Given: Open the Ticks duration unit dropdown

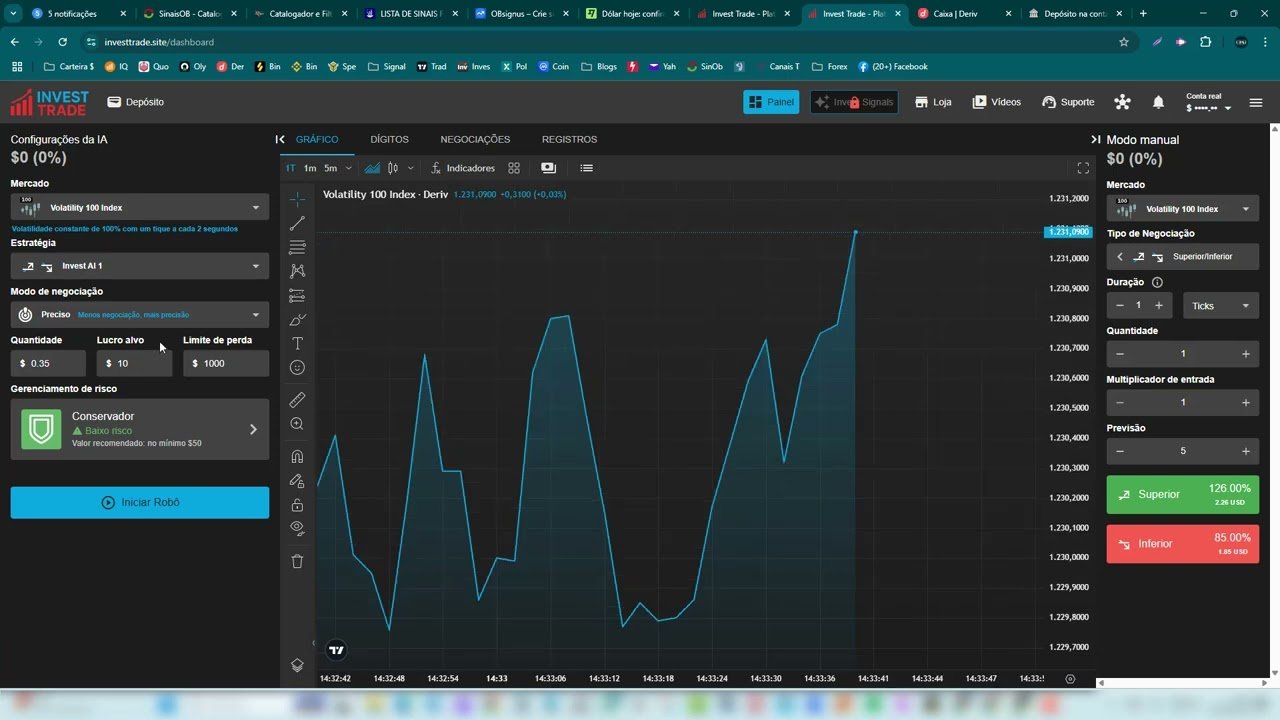Looking at the screenshot, I should (1221, 305).
